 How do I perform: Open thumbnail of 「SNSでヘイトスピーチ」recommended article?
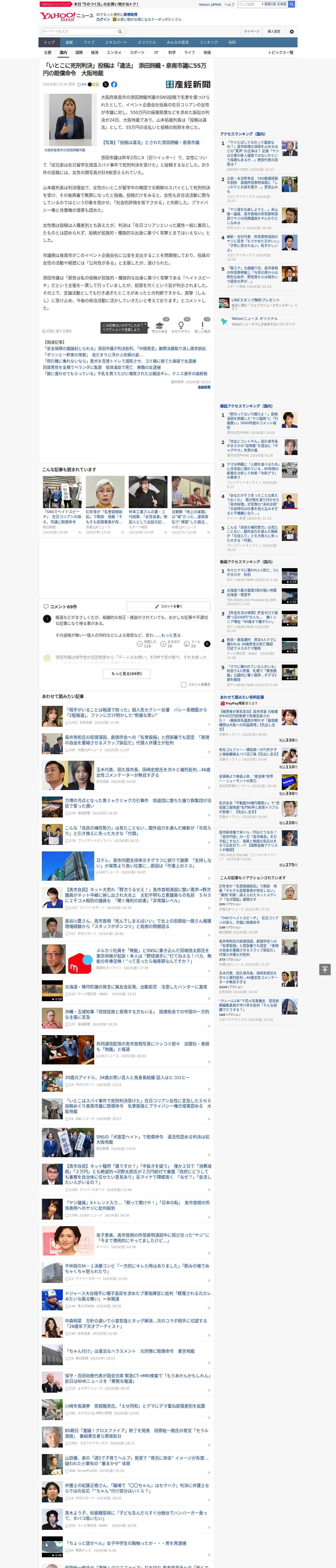pyautogui.click(x=62, y=492)
